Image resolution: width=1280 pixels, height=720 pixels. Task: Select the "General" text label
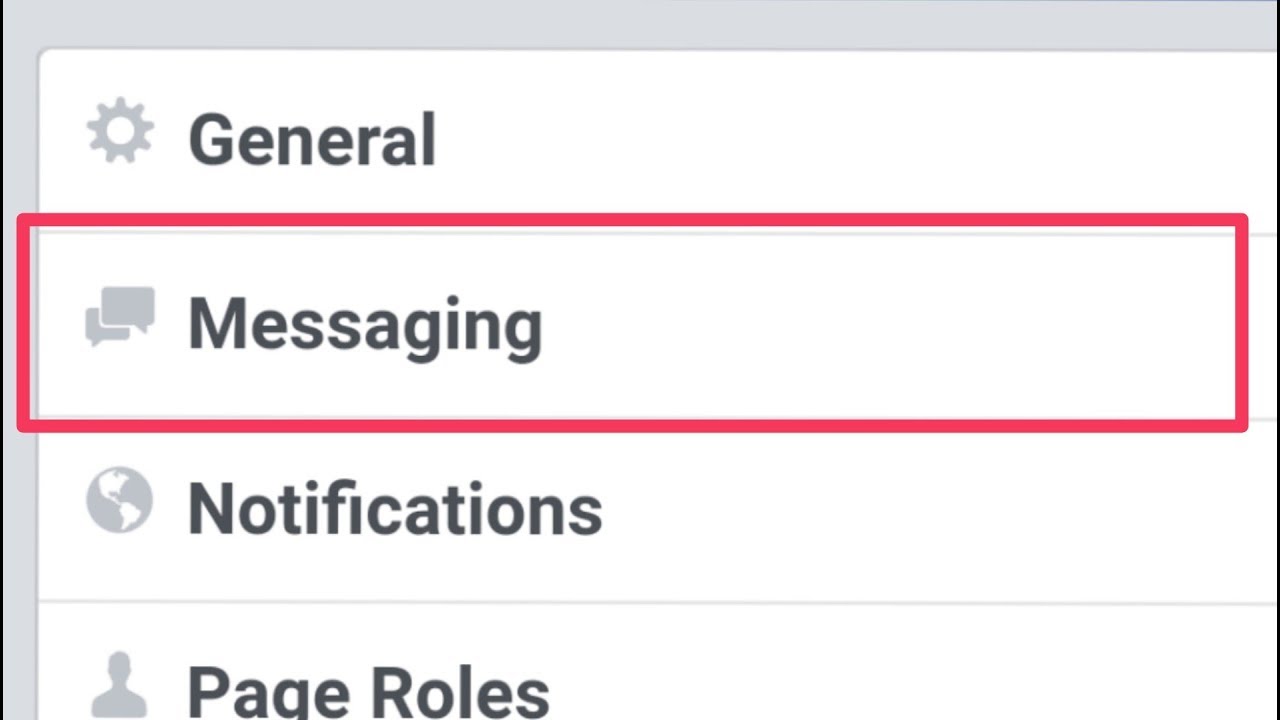[x=312, y=140]
